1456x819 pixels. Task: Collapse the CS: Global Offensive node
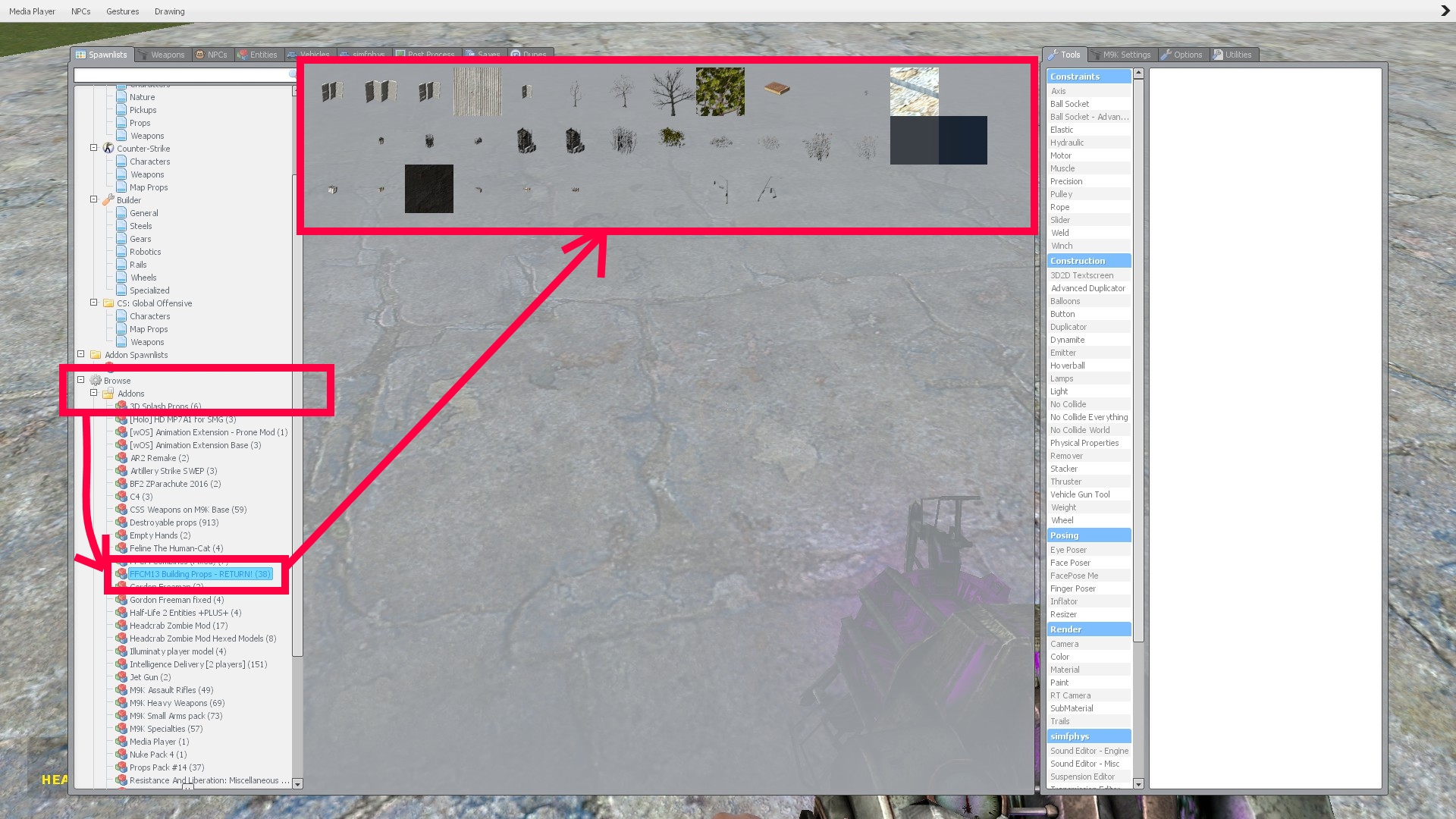pos(94,303)
